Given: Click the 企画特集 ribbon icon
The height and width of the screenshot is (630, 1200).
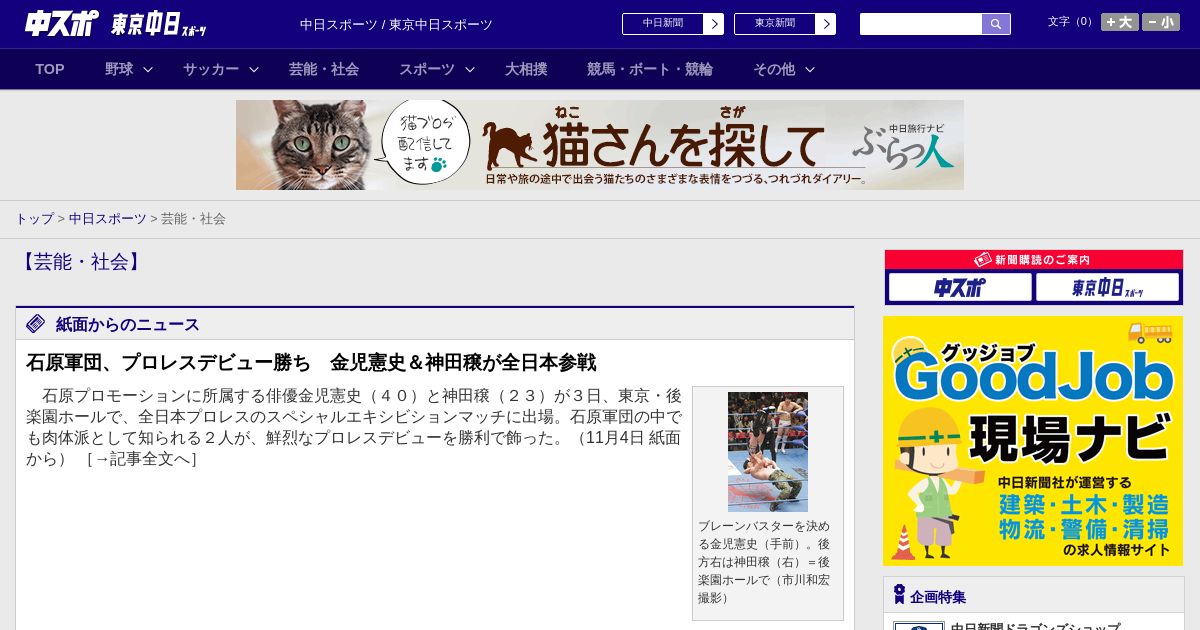Looking at the screenshot, I should [899, 596].
